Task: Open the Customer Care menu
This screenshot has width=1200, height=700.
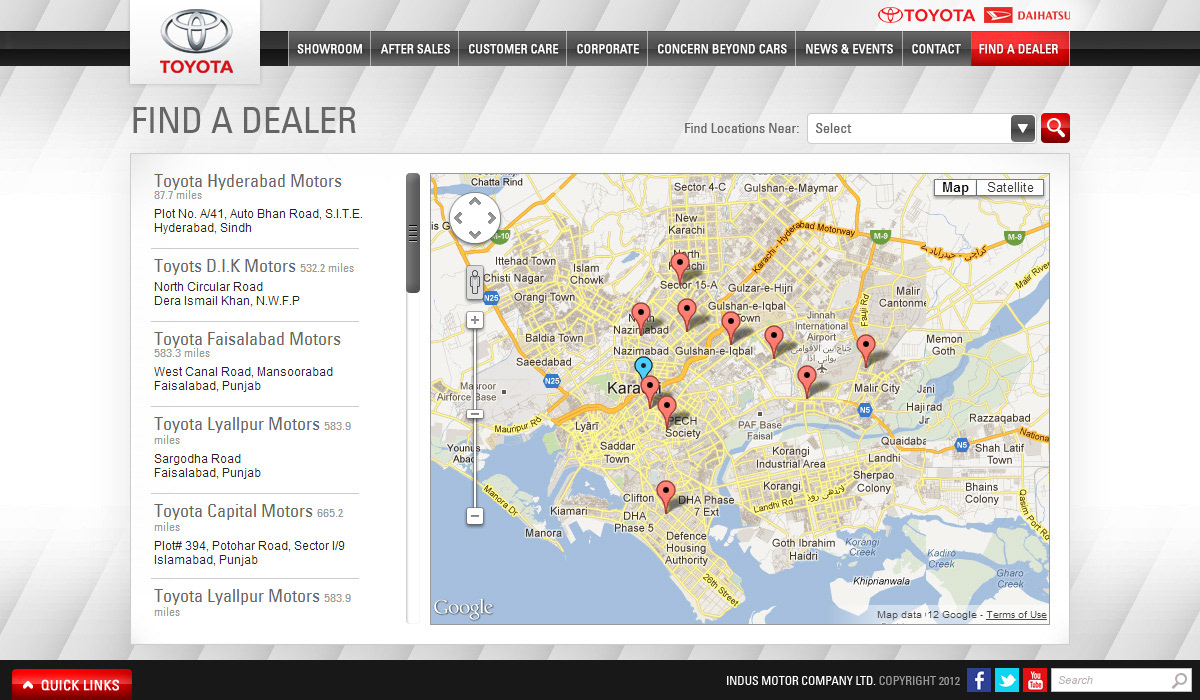Action: coord(513,48)
